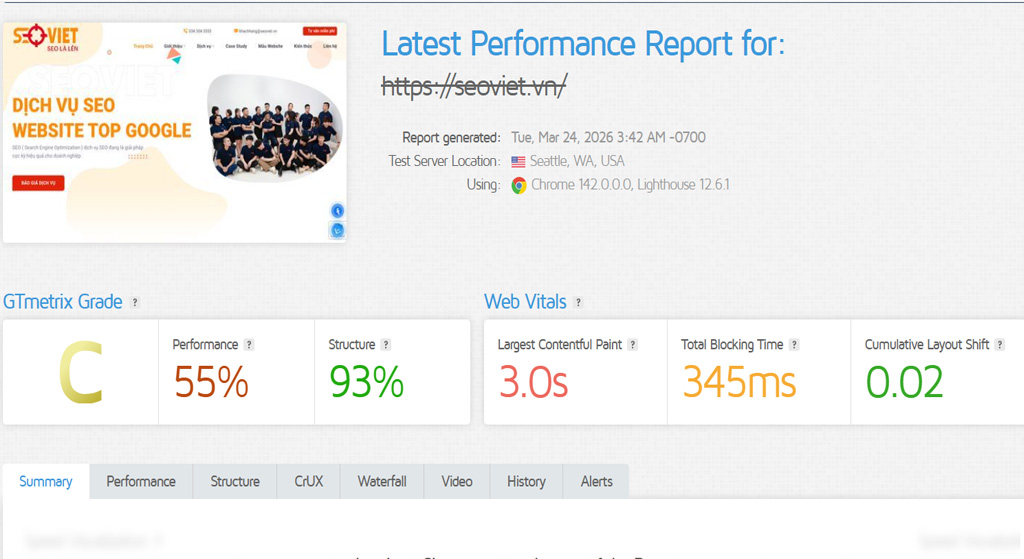Select the Summary tab

pyautogui.click(x=46, y=481)
